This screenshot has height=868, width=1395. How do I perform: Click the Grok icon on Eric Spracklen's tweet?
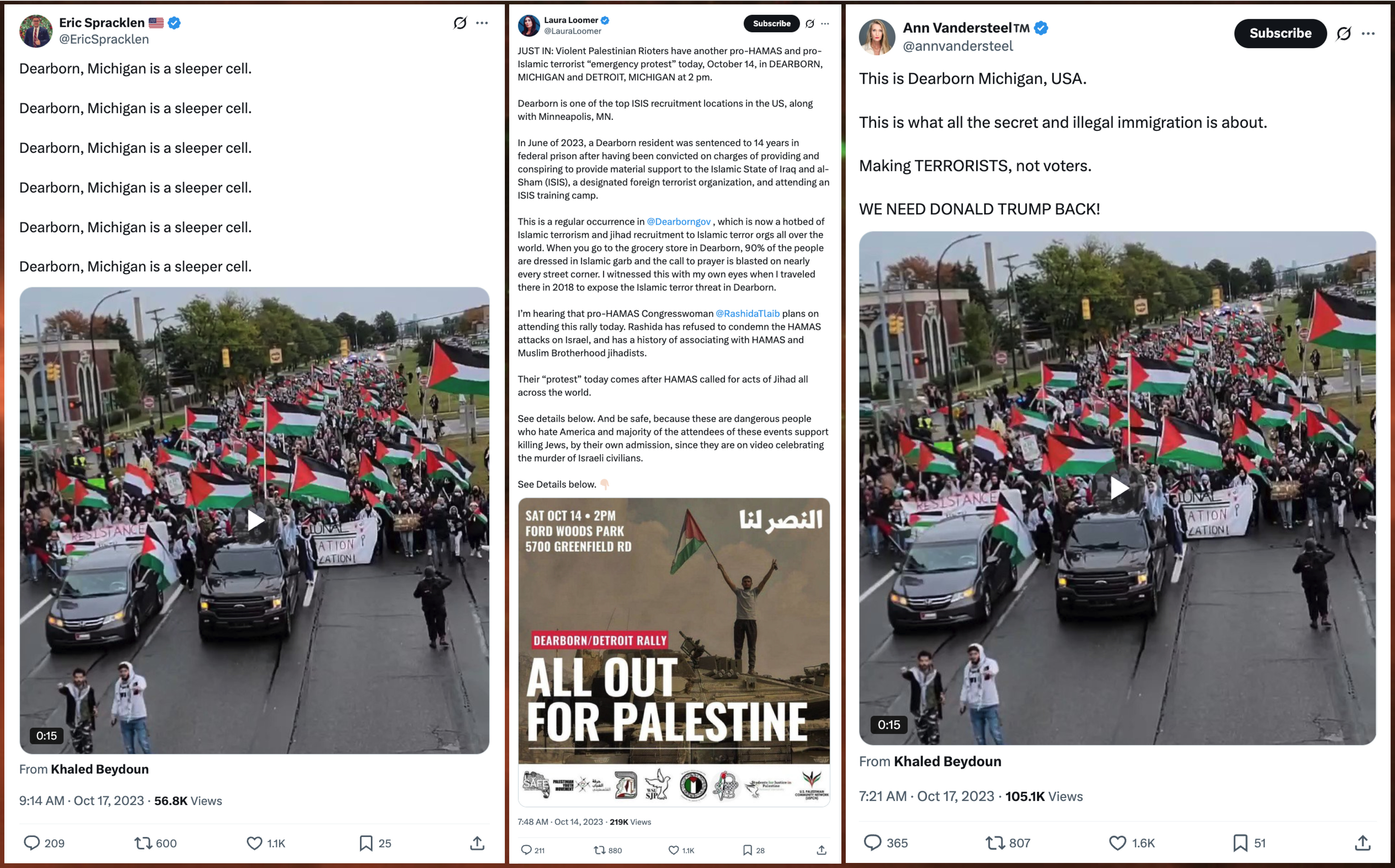pyautogui.click(x=460, y=23)
